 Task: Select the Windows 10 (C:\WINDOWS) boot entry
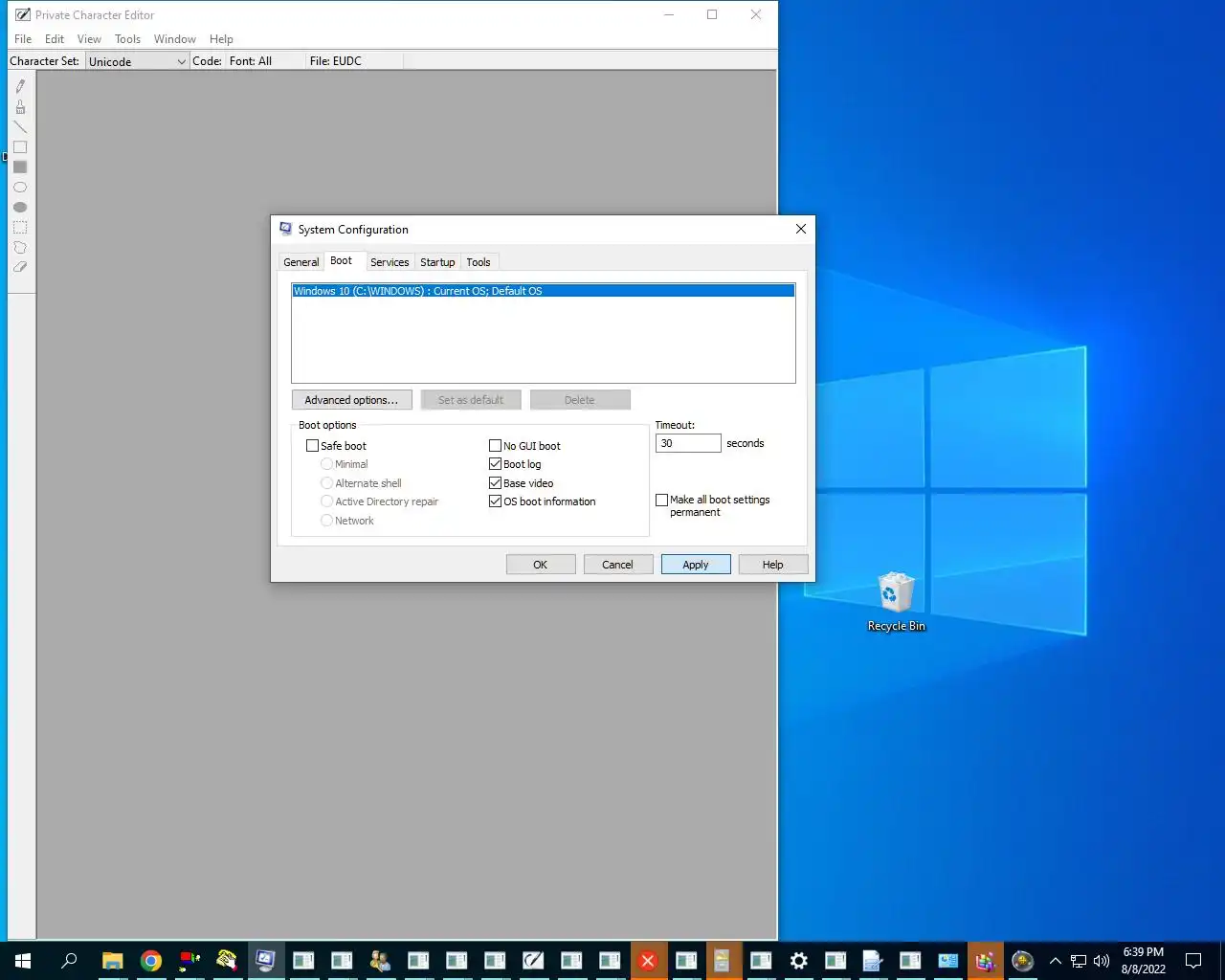544,291
